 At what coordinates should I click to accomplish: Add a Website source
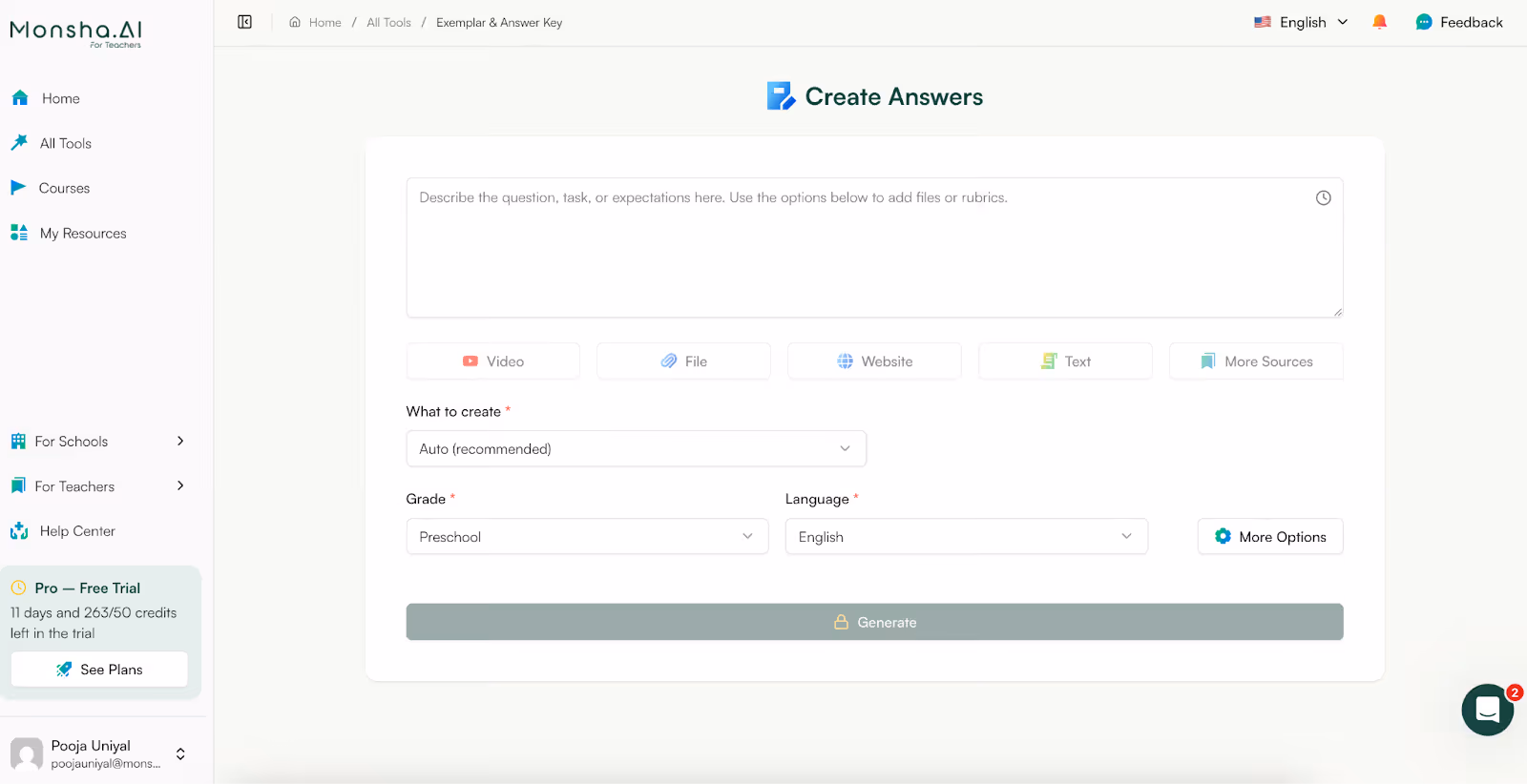(874, 361)
